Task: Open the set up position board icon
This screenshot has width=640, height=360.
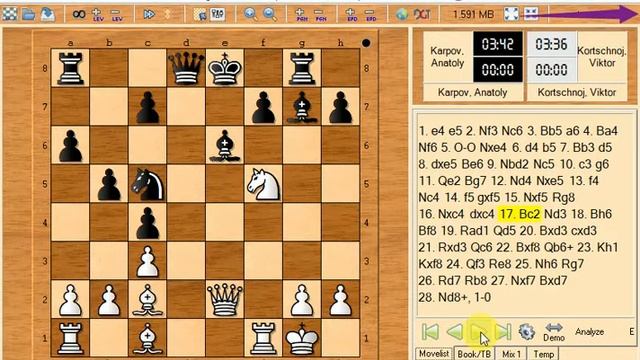Action: coord(200,15)
